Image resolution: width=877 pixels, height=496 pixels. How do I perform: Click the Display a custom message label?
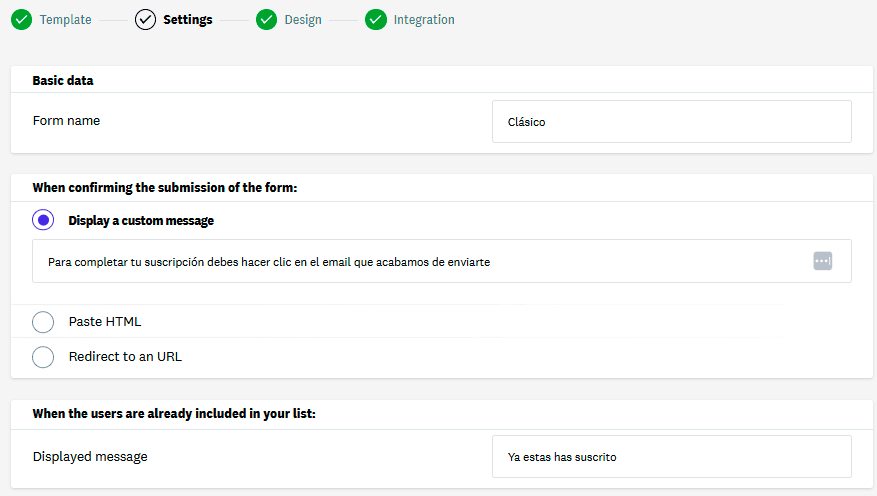coord(141,220)
